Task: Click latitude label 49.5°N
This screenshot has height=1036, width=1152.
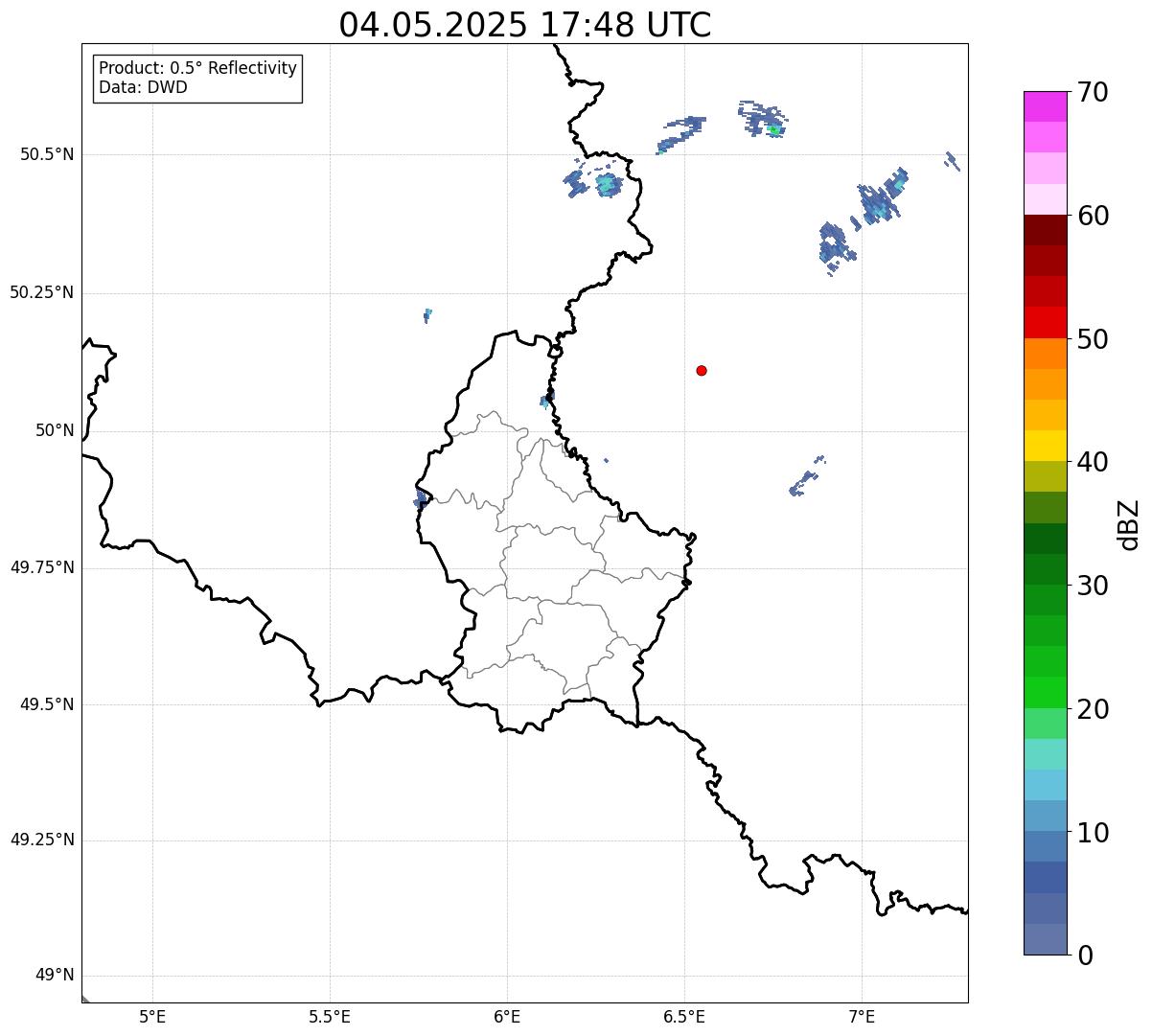Action: click(47, 704)
